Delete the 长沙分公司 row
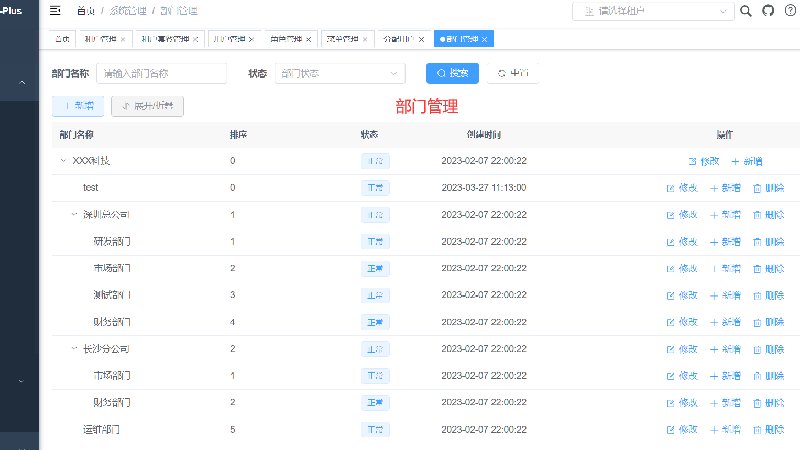The image size is (800, 450). [768, 349]
